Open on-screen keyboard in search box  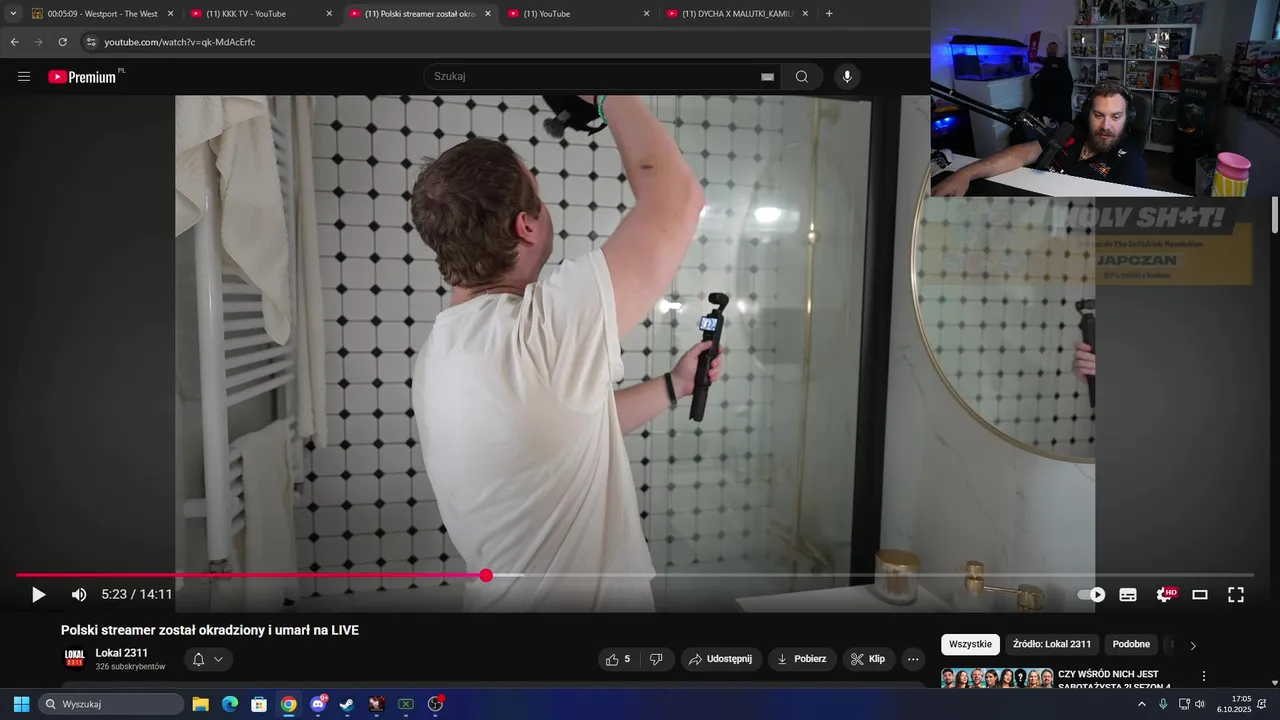click(767, 77)
